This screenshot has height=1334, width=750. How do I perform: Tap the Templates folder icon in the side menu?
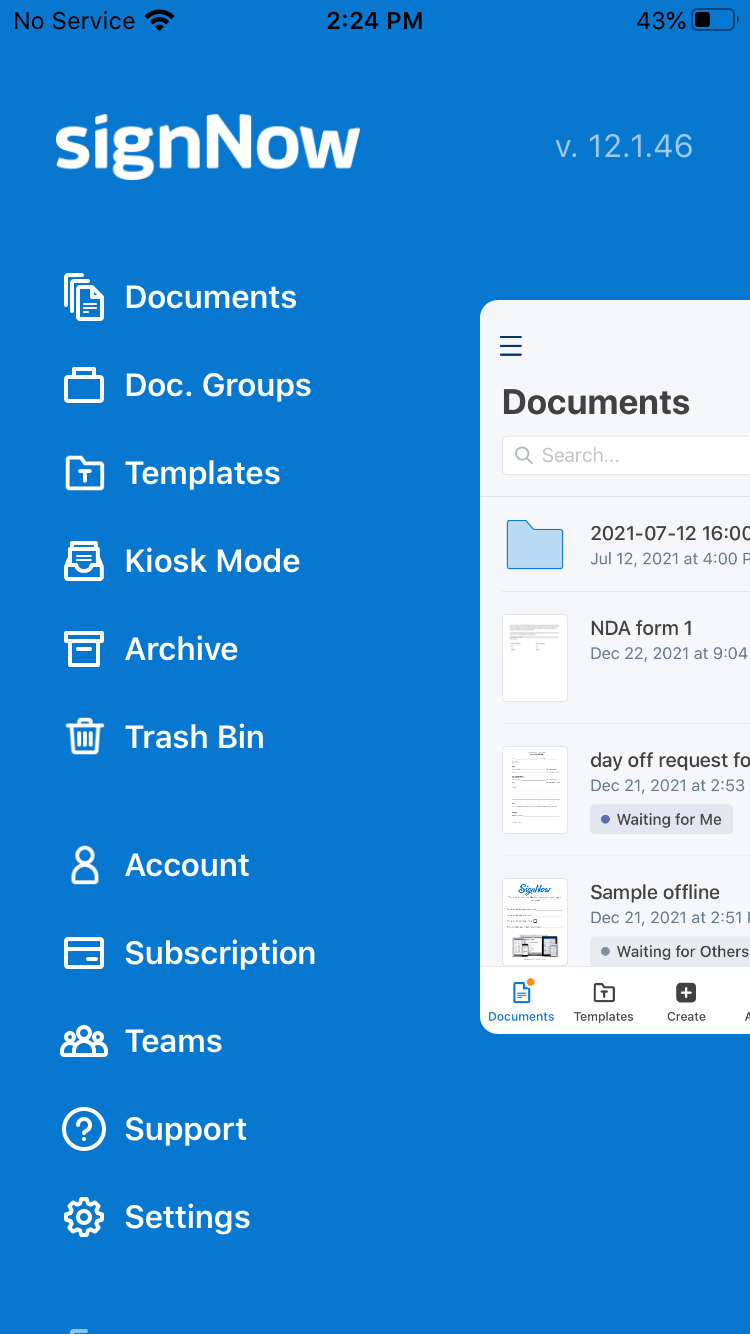(84, 473)
